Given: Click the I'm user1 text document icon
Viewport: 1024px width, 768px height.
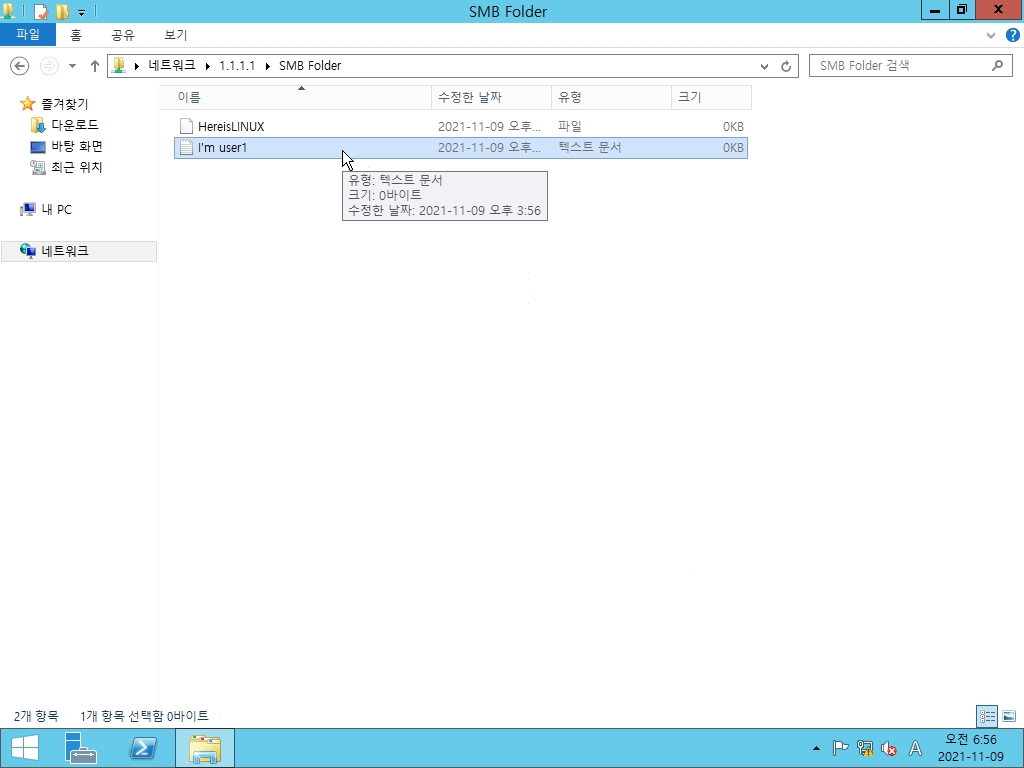Looking at the screenshot, I should tap(186, 148).
